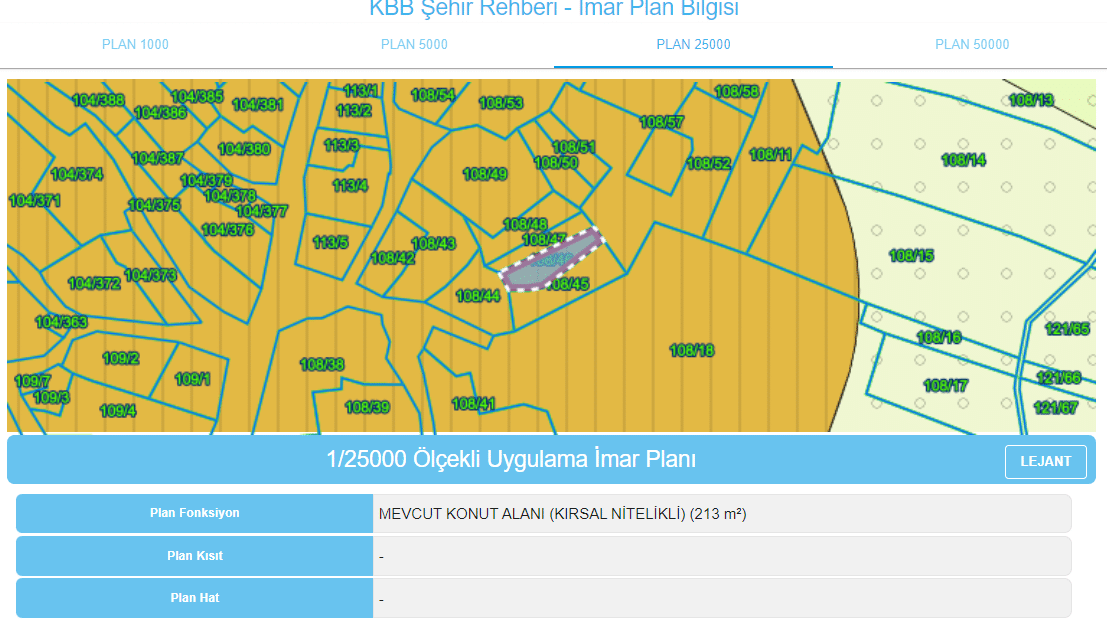Go to the PLAN 50000 tab
The image size is (1107, 636).
point(972,44)
